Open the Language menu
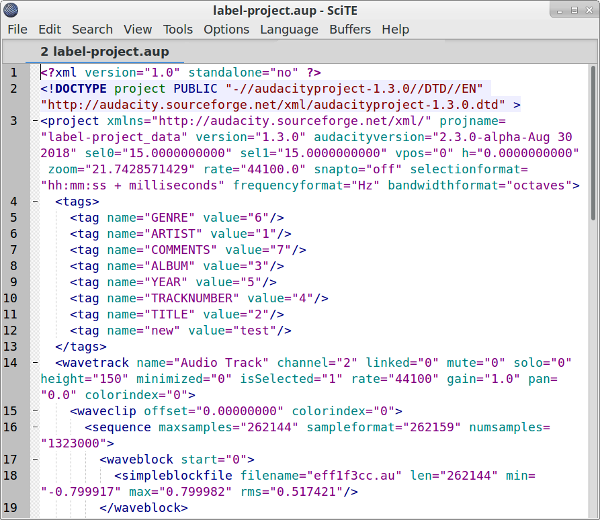 point(289,29)
